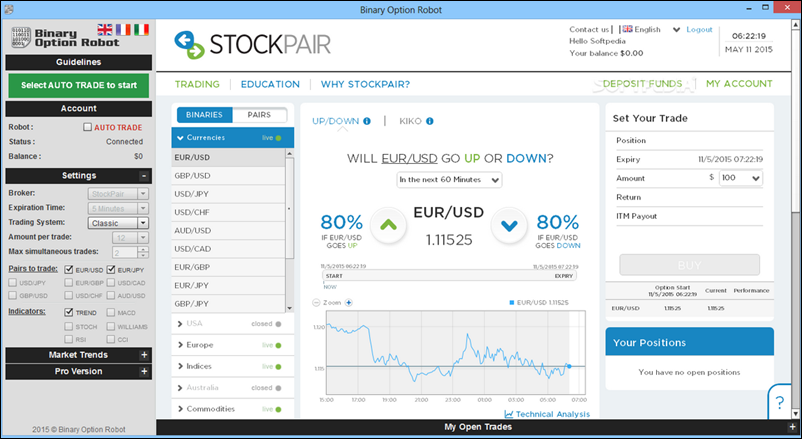Click Select AUTO TRADE to start button
802x439 pixels.
click(79, 85)
